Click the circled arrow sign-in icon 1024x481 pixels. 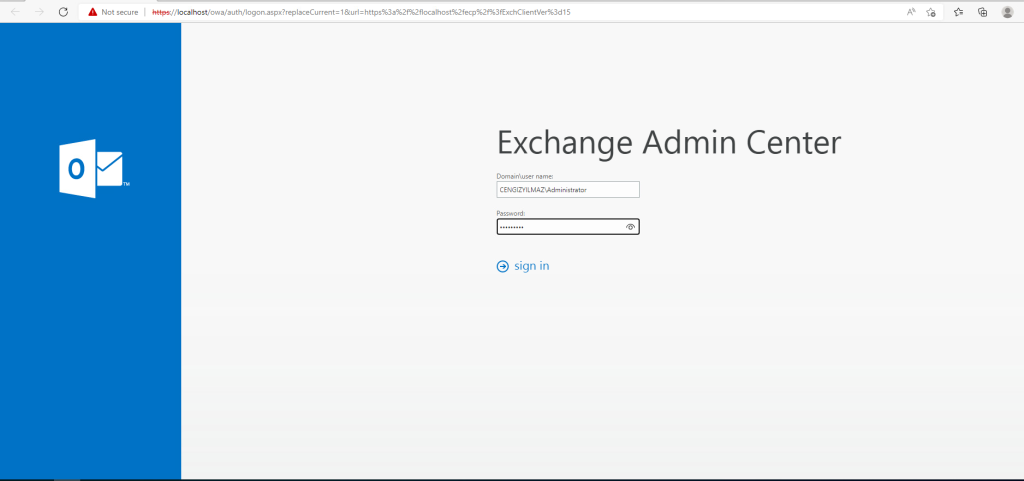point(502,266)
